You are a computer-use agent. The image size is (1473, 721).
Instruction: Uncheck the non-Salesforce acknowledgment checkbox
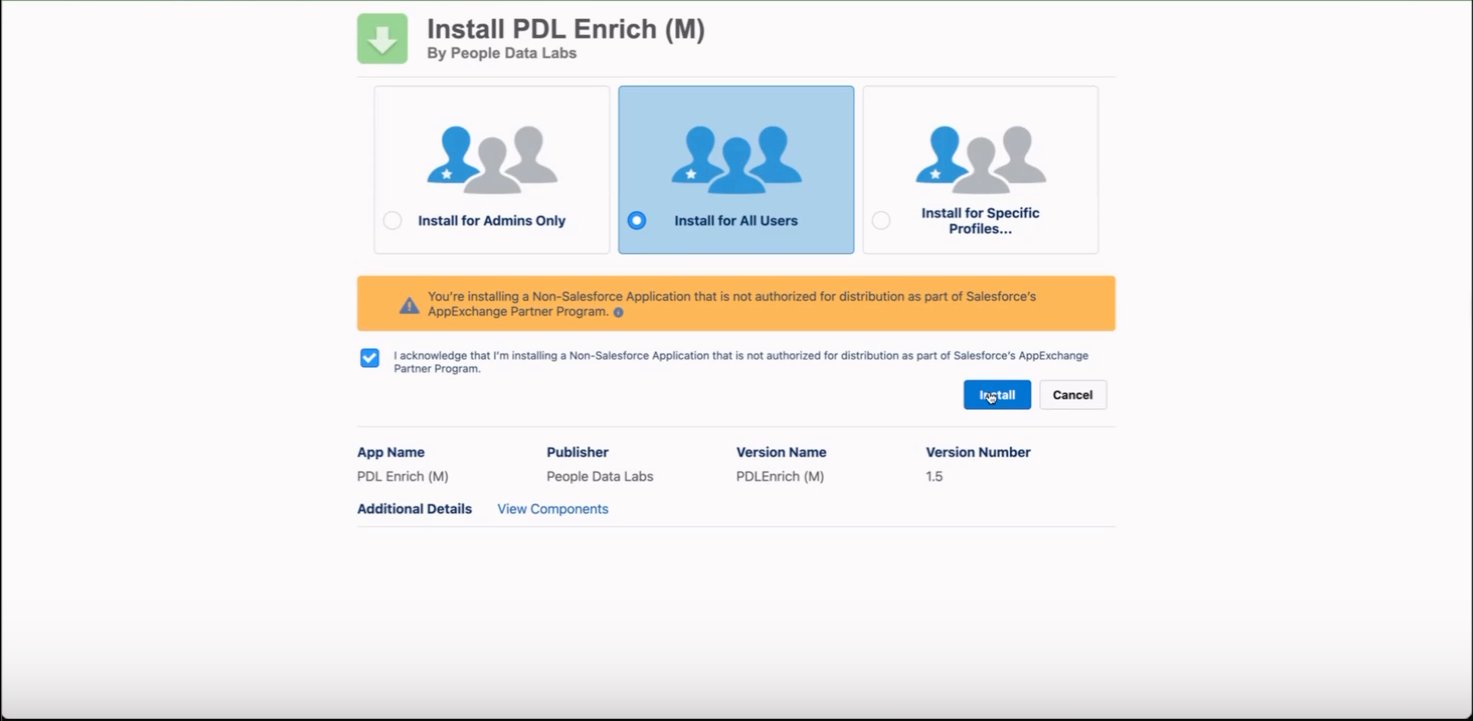[x=370, y=358]
